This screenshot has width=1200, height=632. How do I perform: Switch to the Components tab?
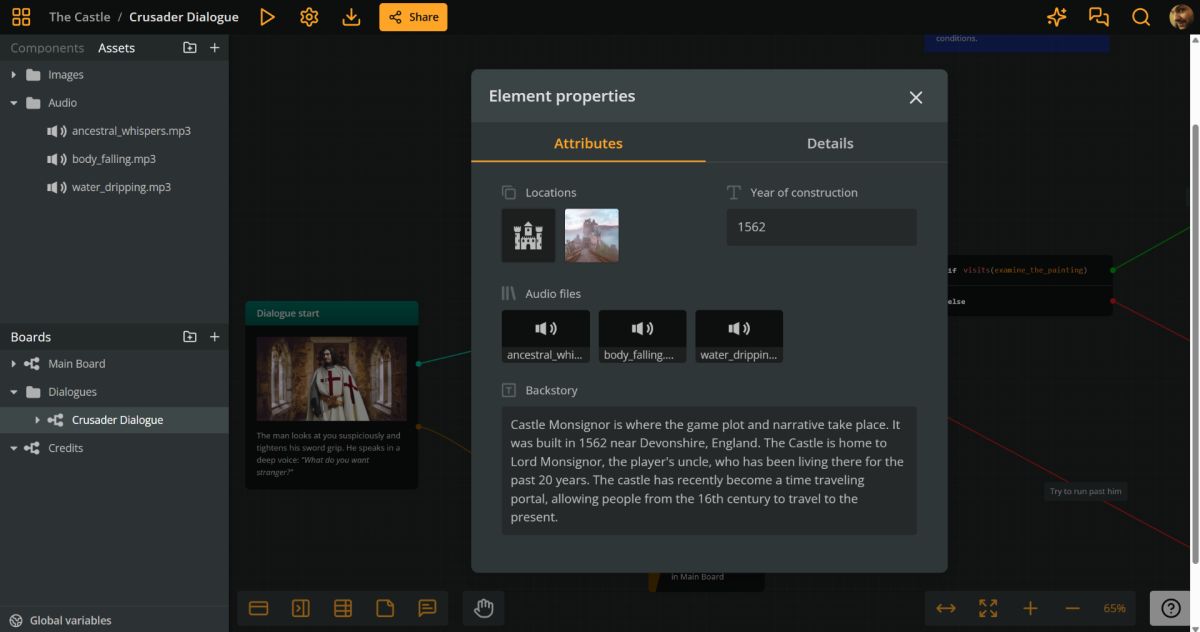[47, 48]
